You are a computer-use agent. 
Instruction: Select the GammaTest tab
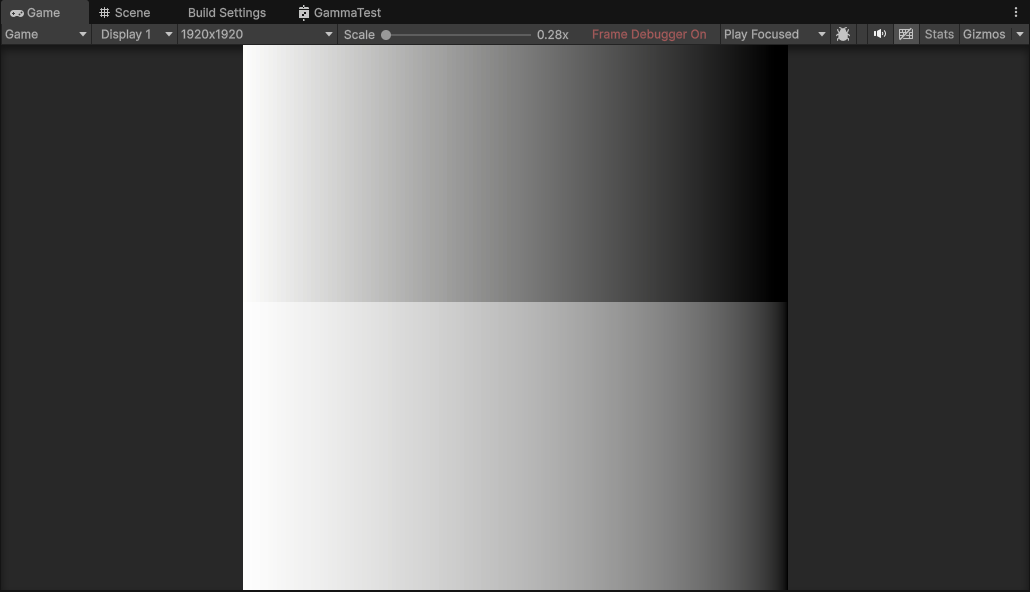click(x=347, y=13)
